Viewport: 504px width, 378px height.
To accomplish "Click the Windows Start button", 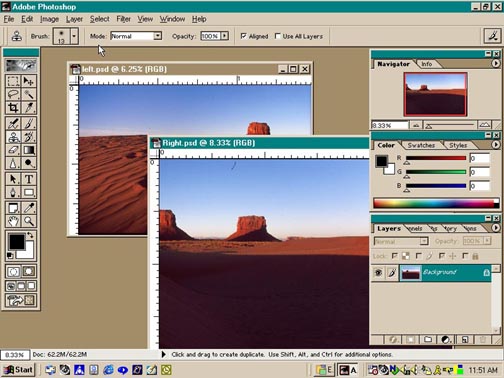I will tap(19, 370).
